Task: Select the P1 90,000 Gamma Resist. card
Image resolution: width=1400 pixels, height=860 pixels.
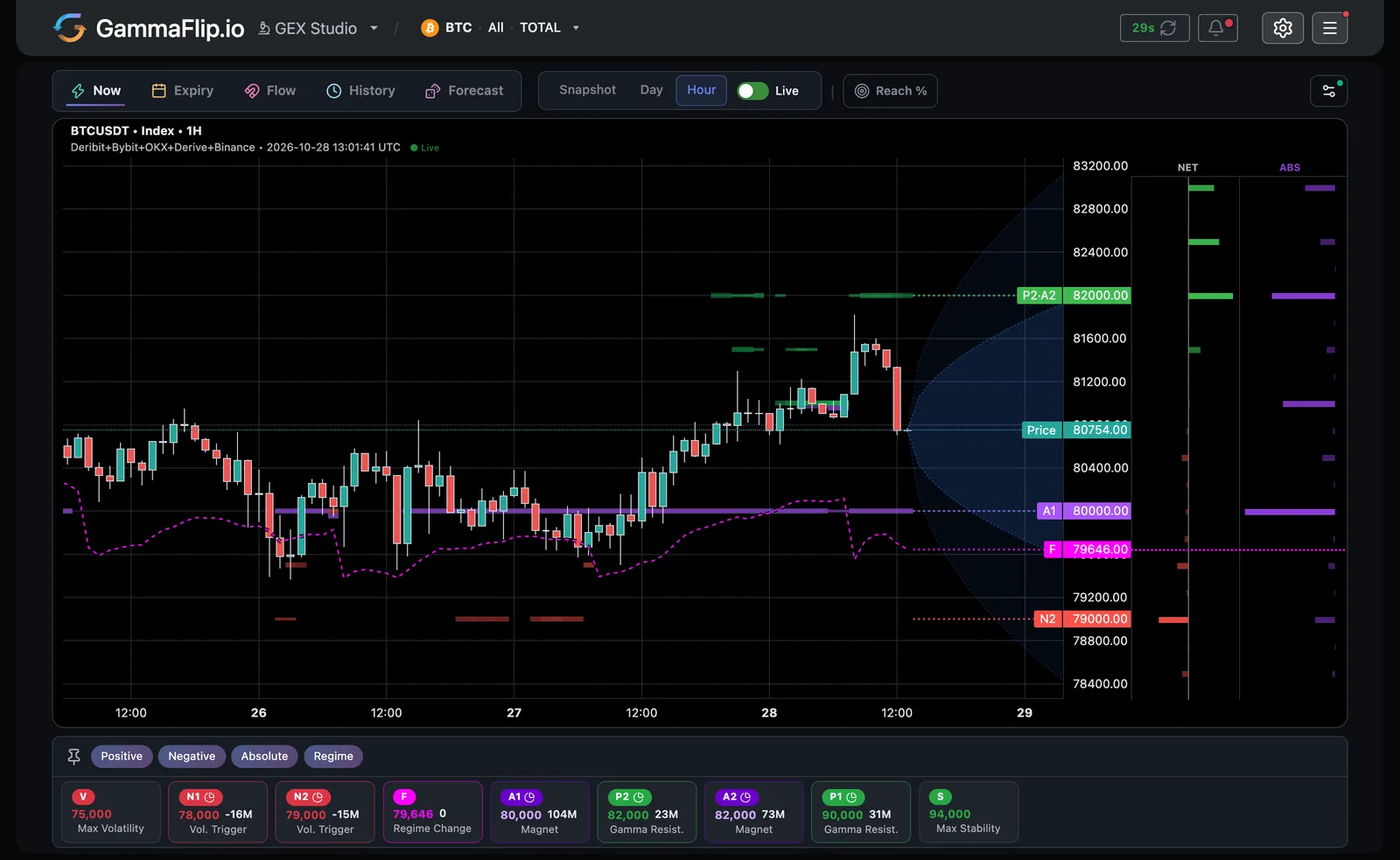Action: click(x=861, y=812)
